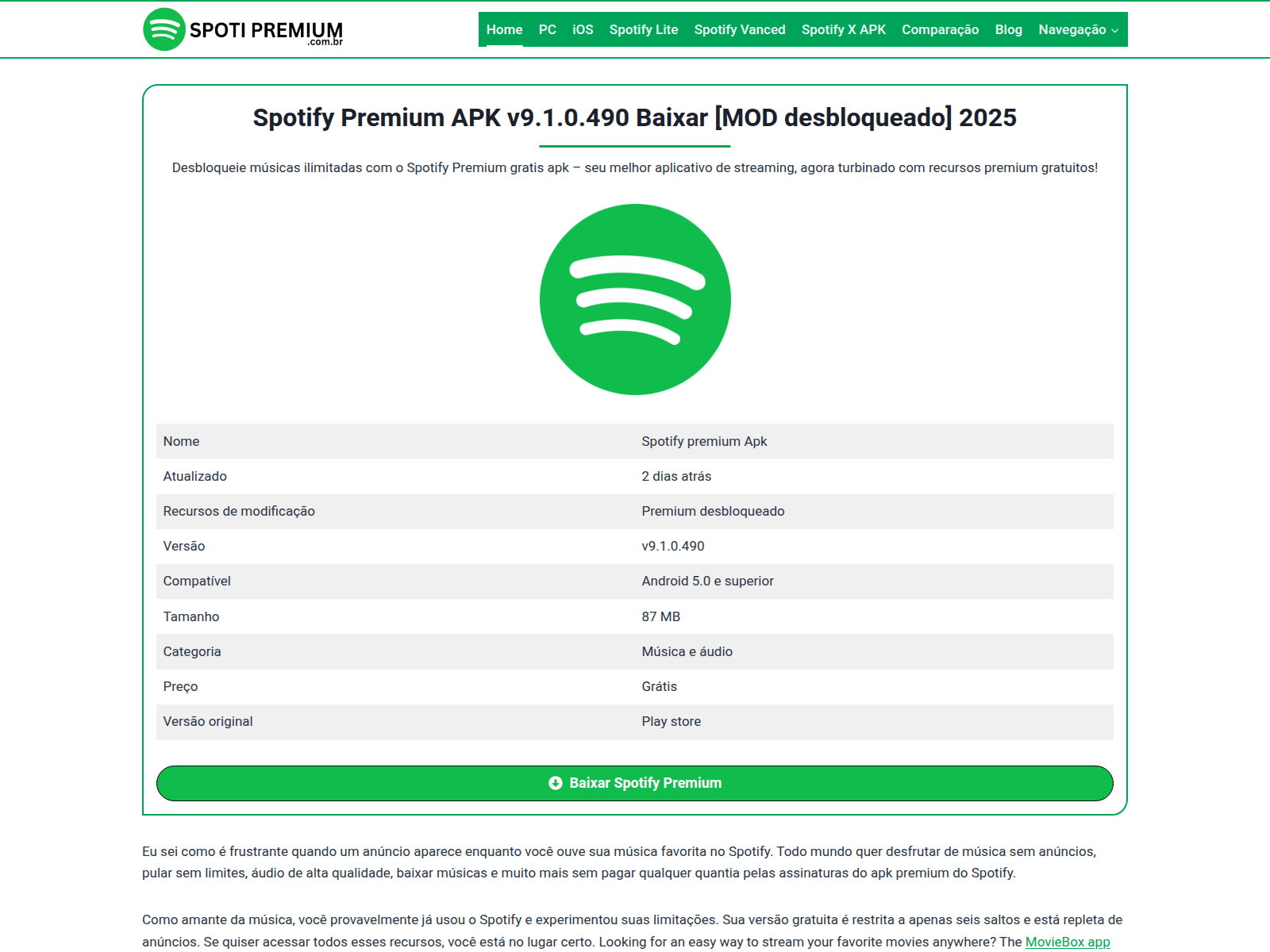Follow the MovieBox app link
The image size is (1270, 952).
(x=1068, y=942)
